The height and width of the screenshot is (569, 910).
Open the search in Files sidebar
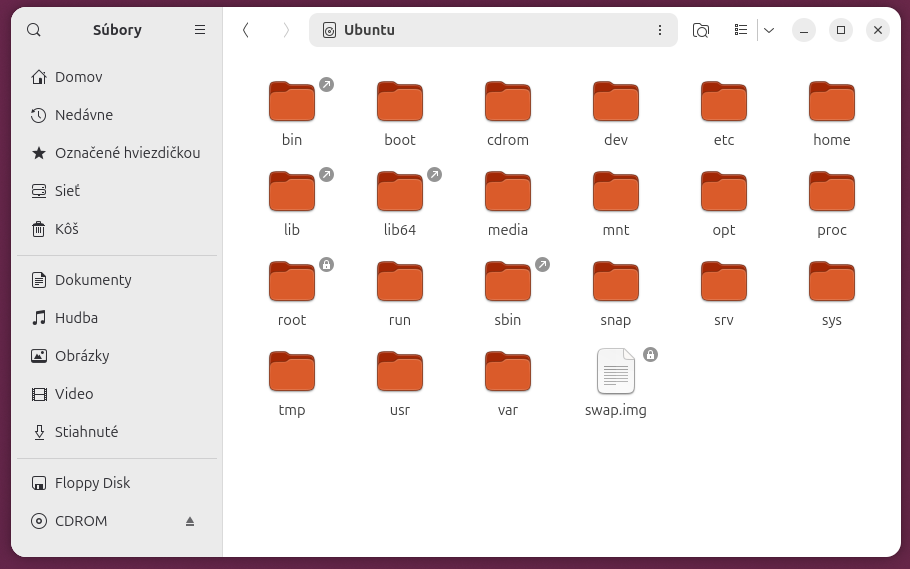point(34,30)
